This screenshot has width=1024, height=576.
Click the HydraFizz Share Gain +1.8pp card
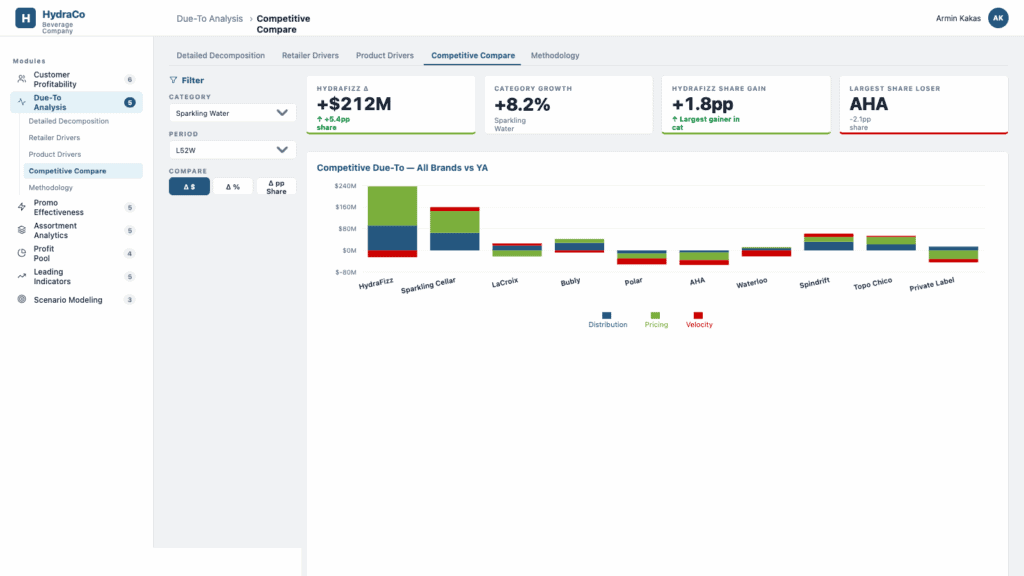[x=746, y=105]
